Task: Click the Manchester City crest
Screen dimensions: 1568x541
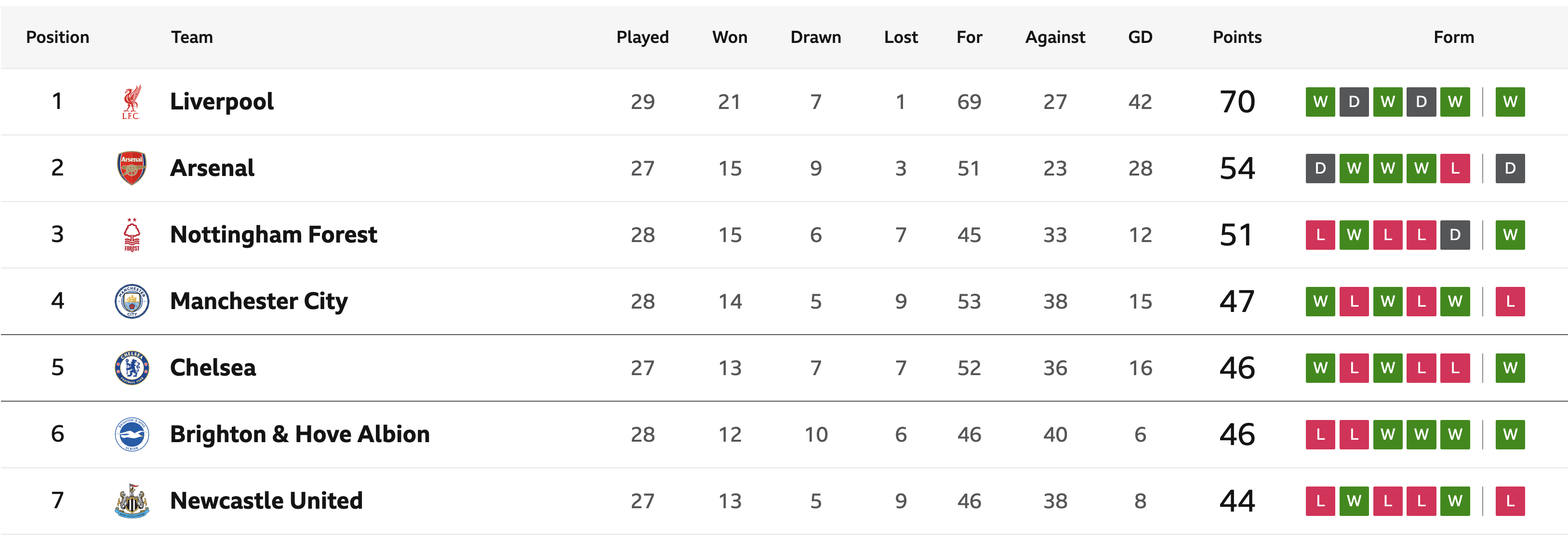Action: pyautogui.click(x=132, y=301)
